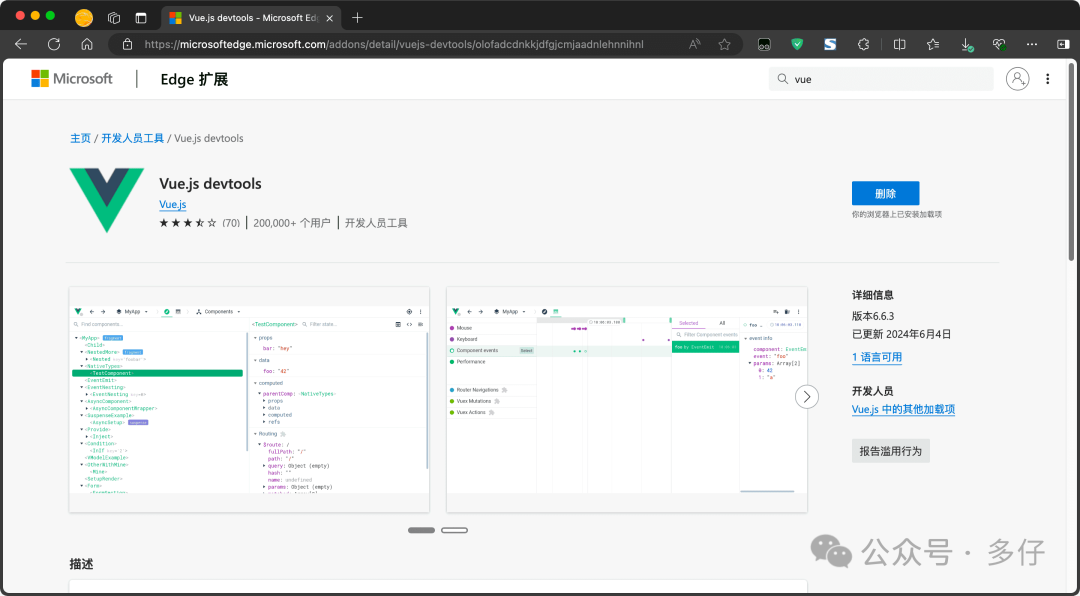
Task: Close the Vue.js devtools tab
Action: pos(330,18)
